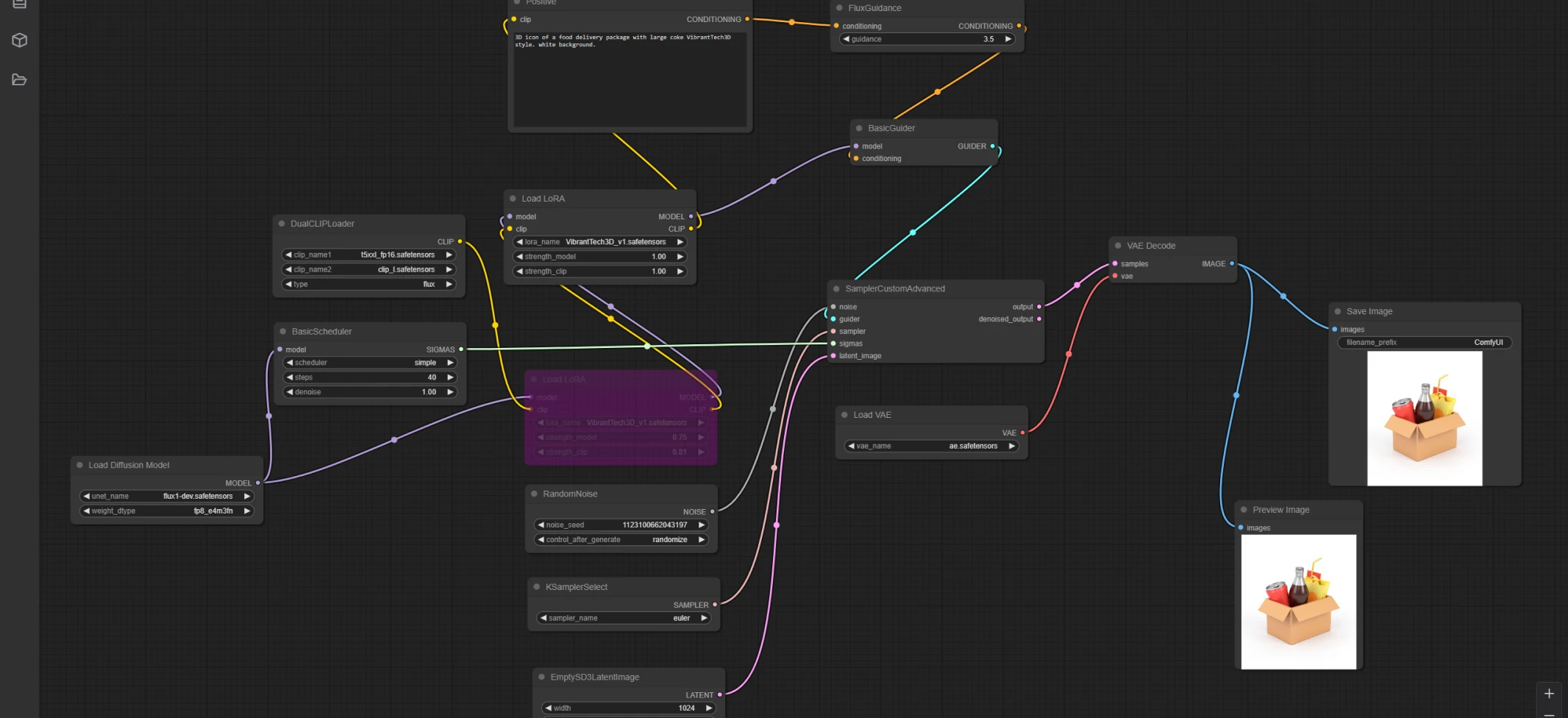Open the scheduler simple dropdown
The image size is (1568, 718).
(x=370, y=363)
